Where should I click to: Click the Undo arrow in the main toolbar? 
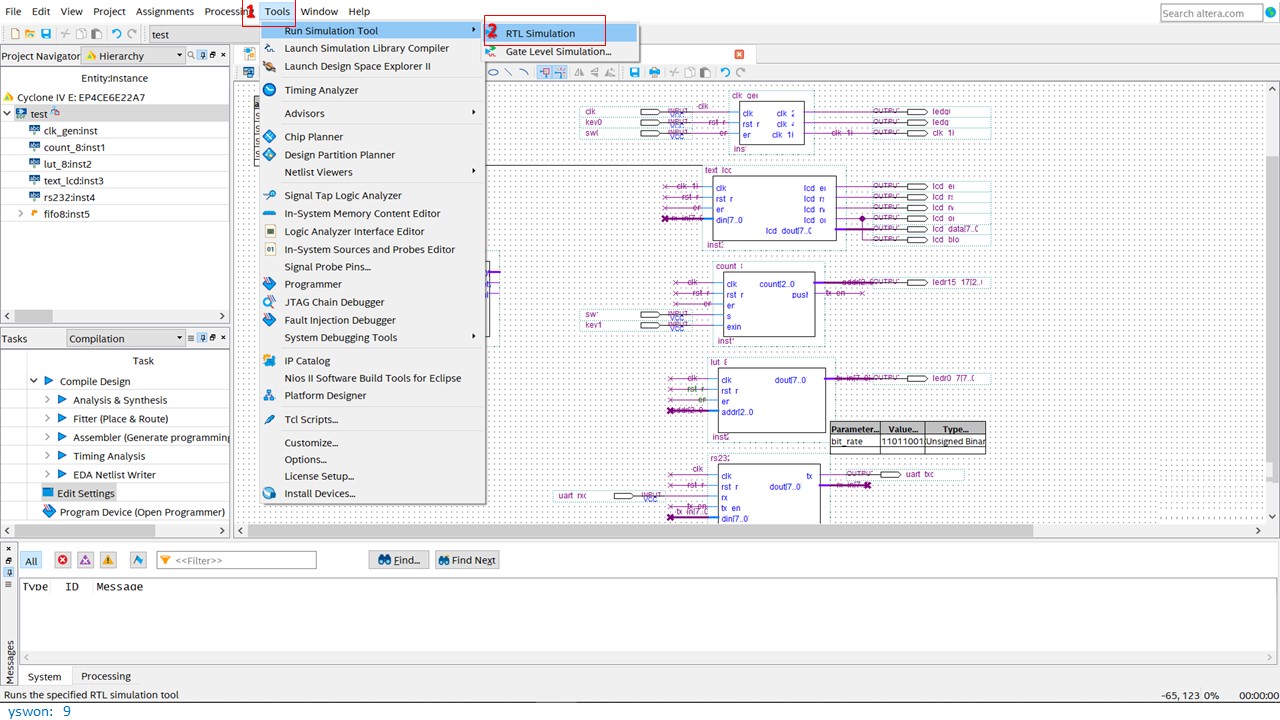coord(117,34)
